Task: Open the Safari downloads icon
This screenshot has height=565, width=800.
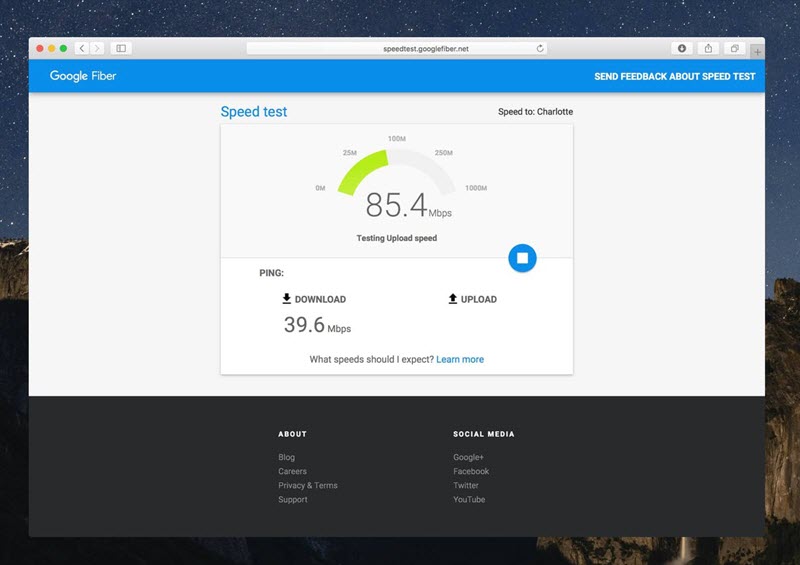Action: pos(682,48)
